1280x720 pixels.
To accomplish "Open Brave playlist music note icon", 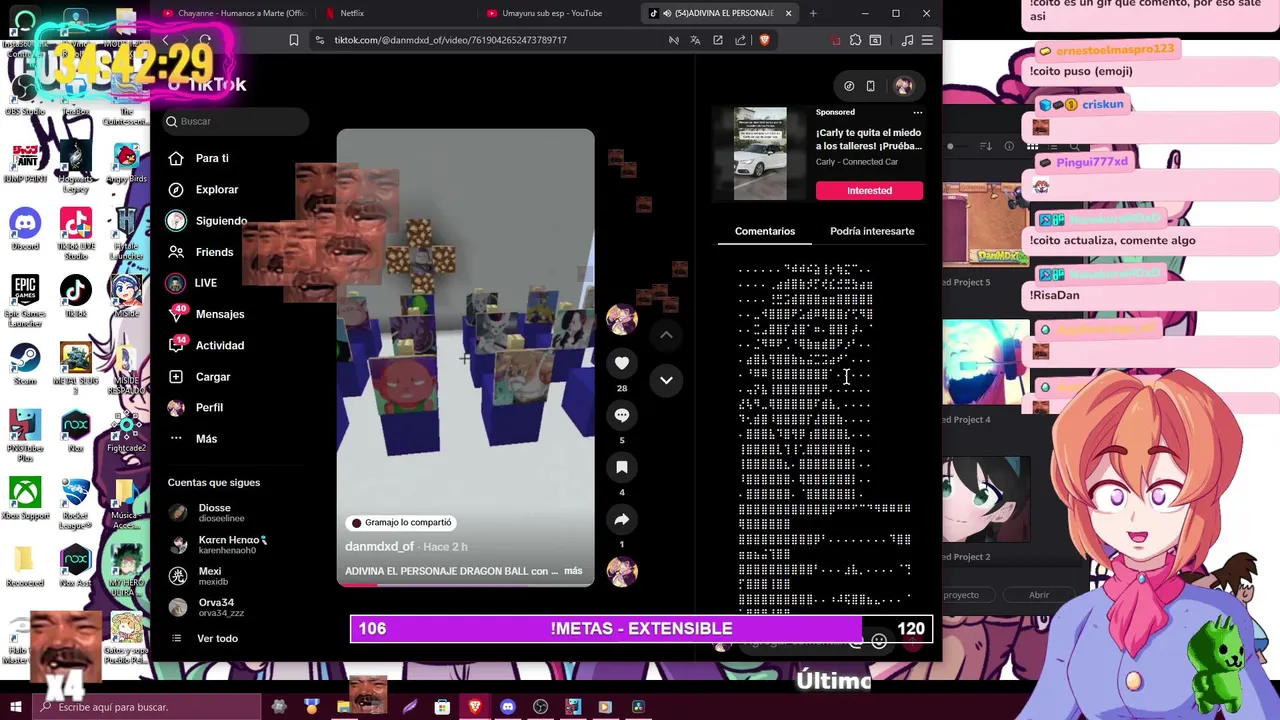I will coord(907,40).
